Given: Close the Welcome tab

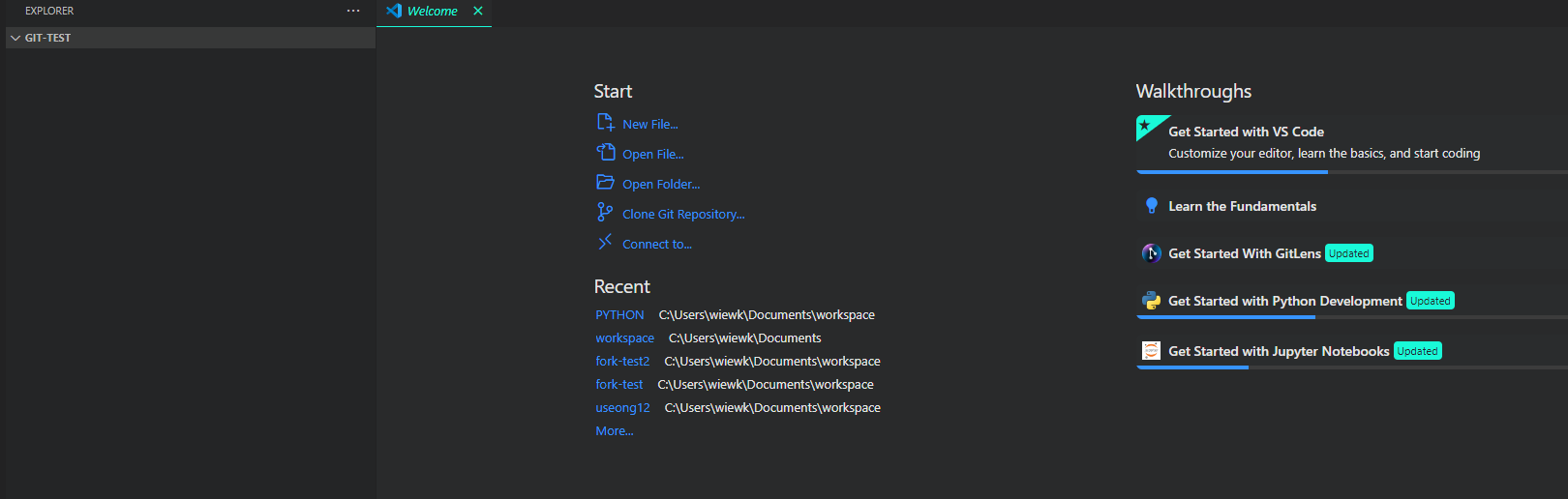Looking at the screenshot, I should click(x=478, y=11).
